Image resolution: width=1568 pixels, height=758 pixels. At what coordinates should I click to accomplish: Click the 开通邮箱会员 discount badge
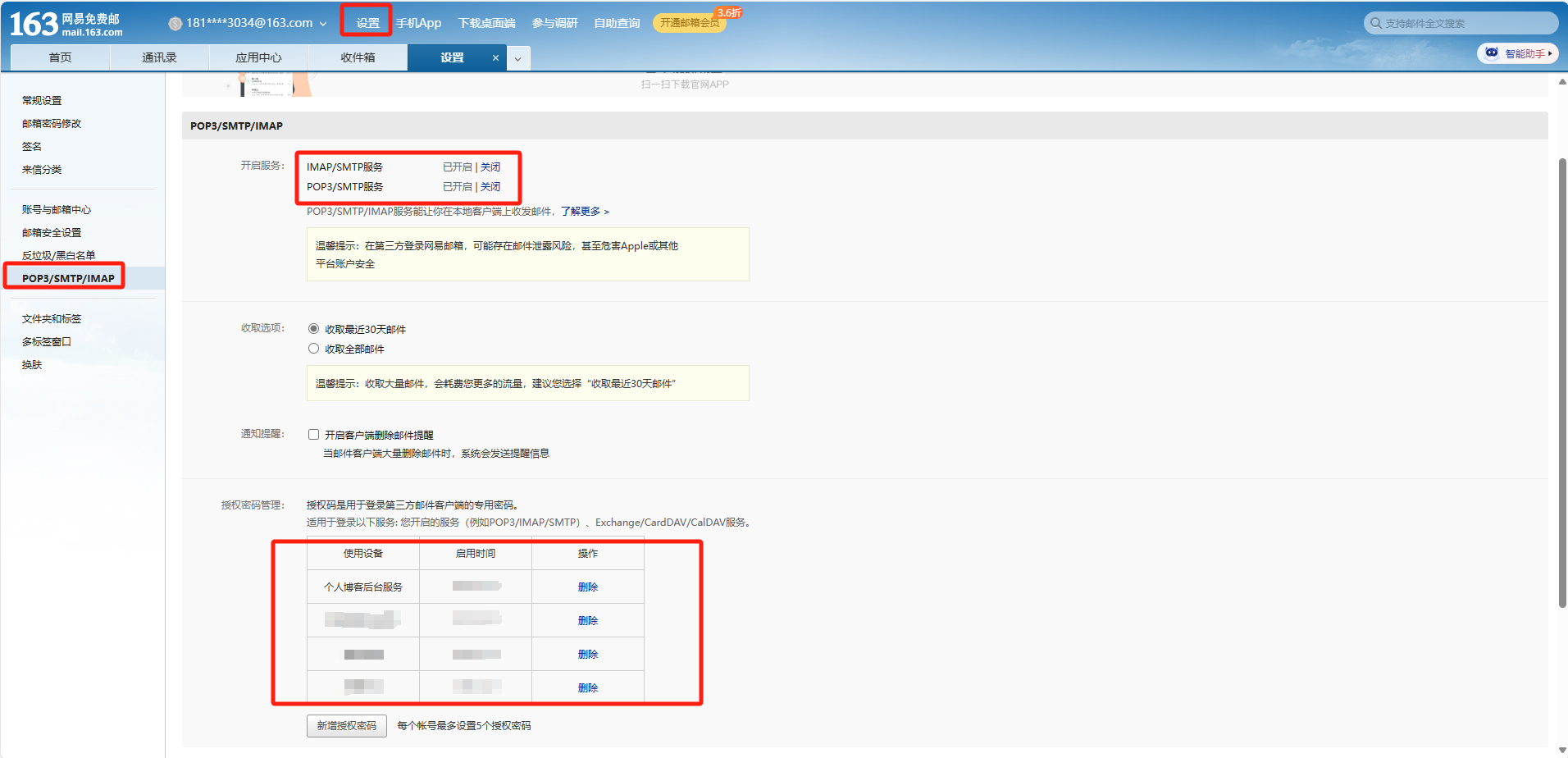pos(691,23)
